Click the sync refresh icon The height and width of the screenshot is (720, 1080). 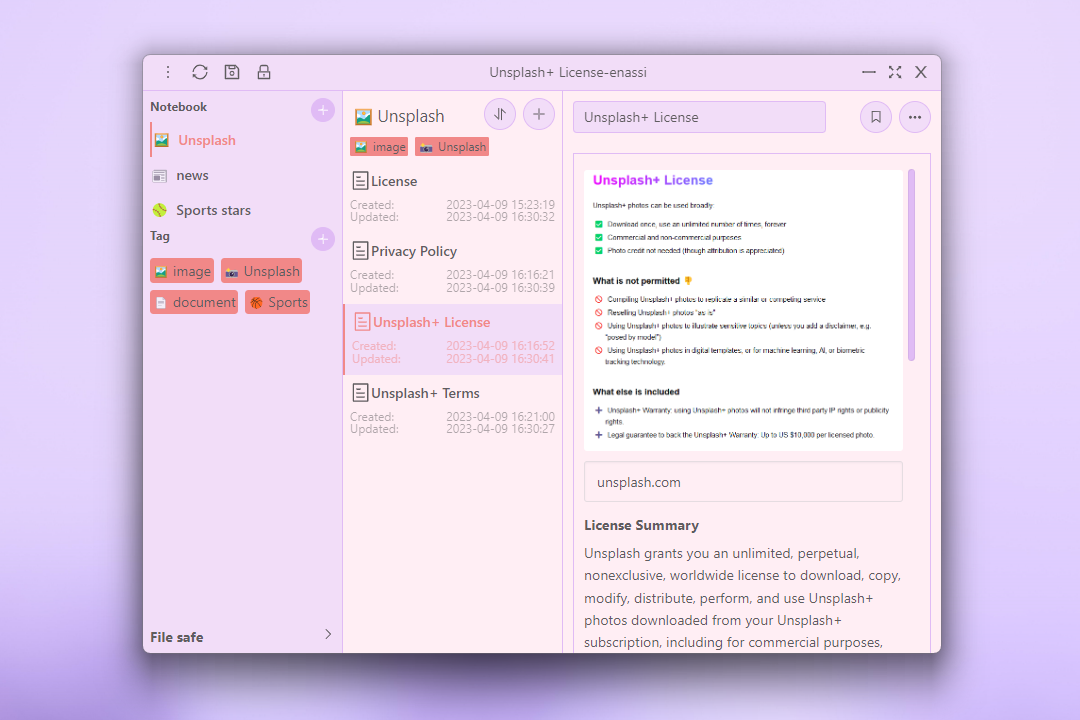click(200, 72)
